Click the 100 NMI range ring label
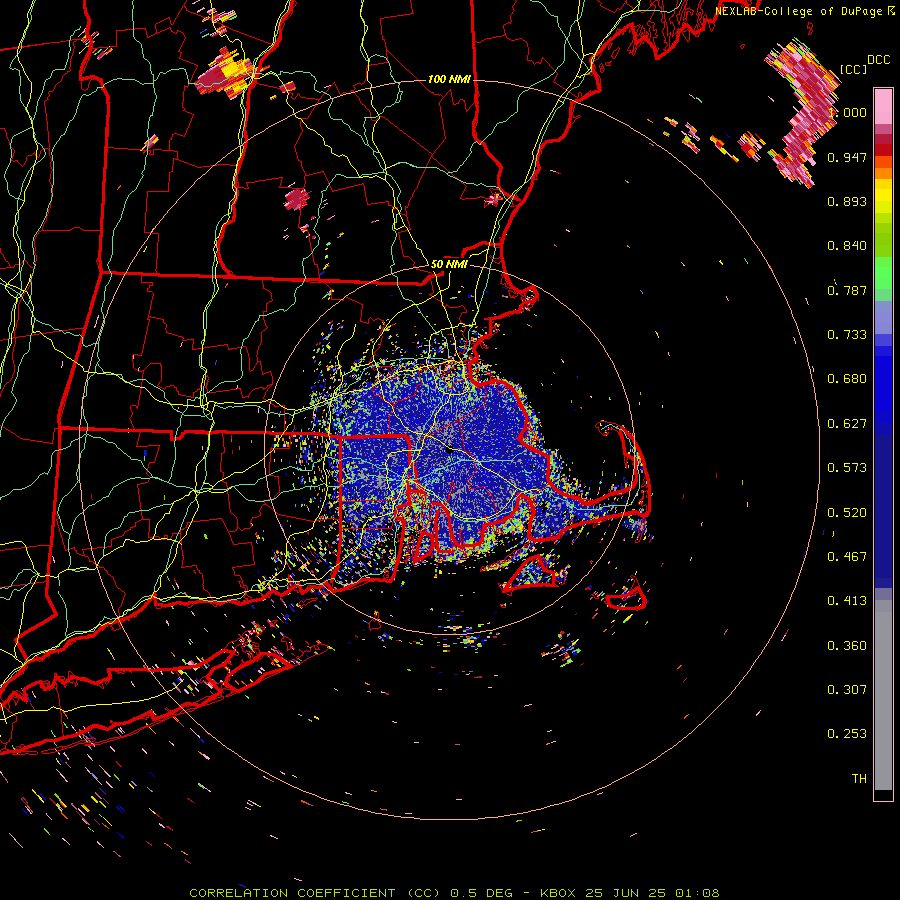This screenshot has height=900, width=900. pos(449,79)
